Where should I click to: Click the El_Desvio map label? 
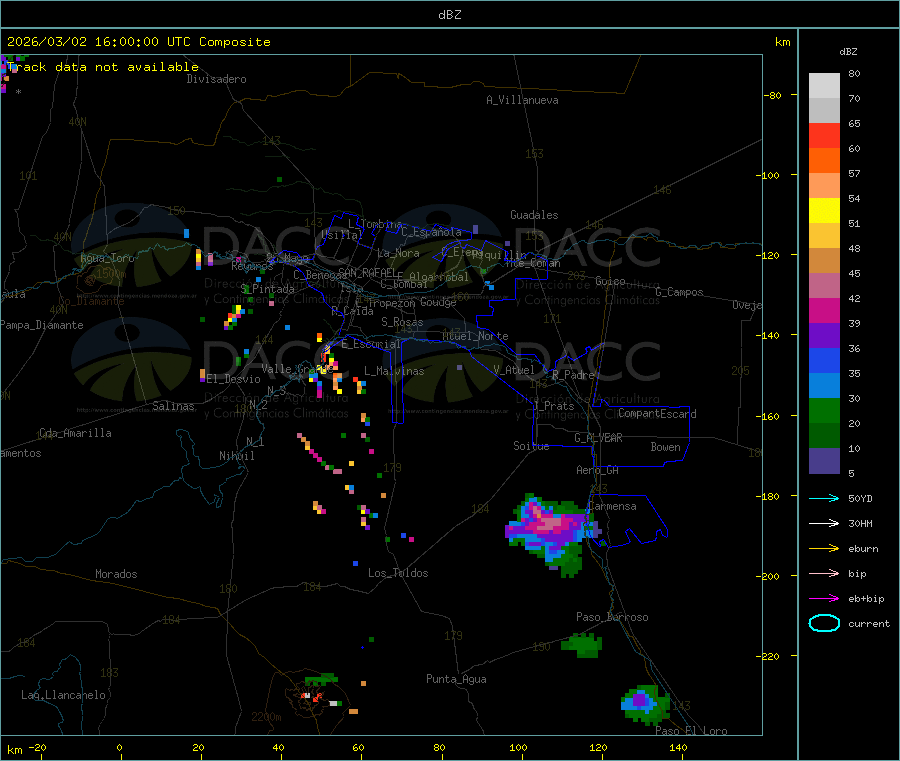tap(233, 379)
